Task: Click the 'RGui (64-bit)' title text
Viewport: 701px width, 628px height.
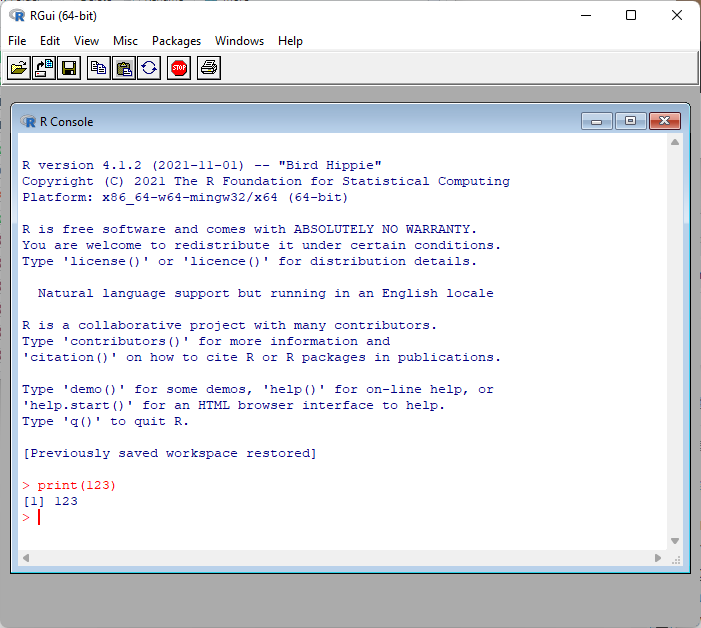Action: (x=63, y=16)
